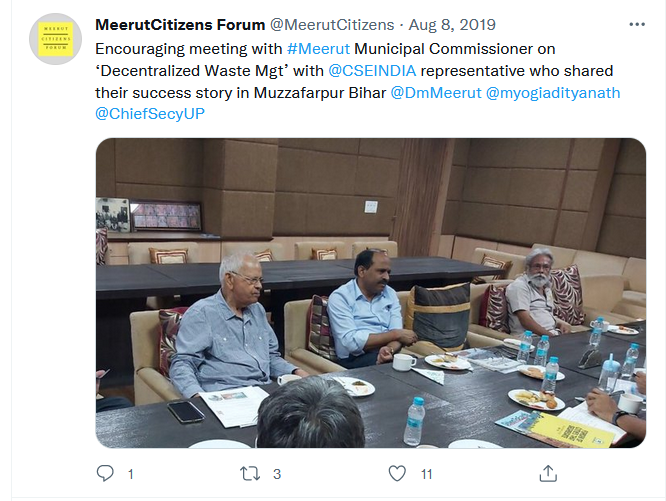Viewport: 666px width, 501px height.
Task: Visit the @CSEINDIA mention
Action: (x=372, y=70)
